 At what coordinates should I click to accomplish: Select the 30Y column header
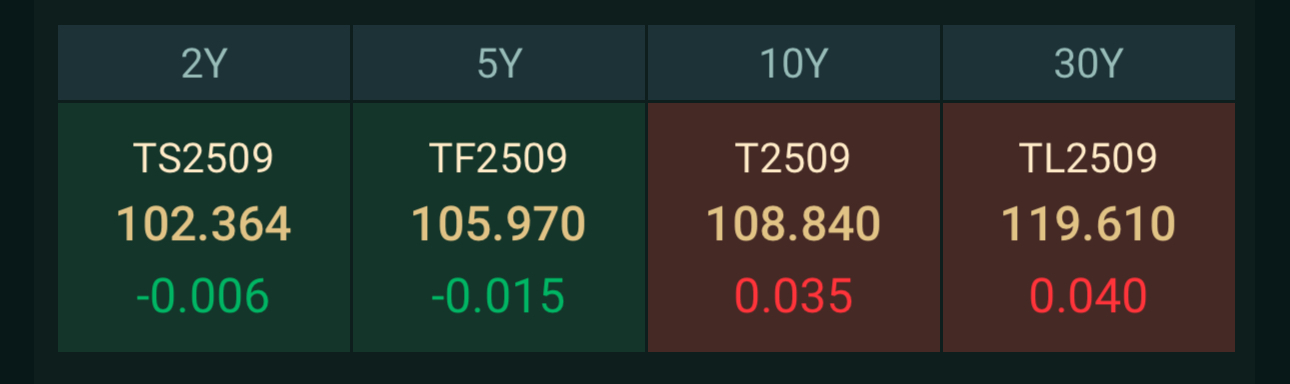pos(1089,63)
